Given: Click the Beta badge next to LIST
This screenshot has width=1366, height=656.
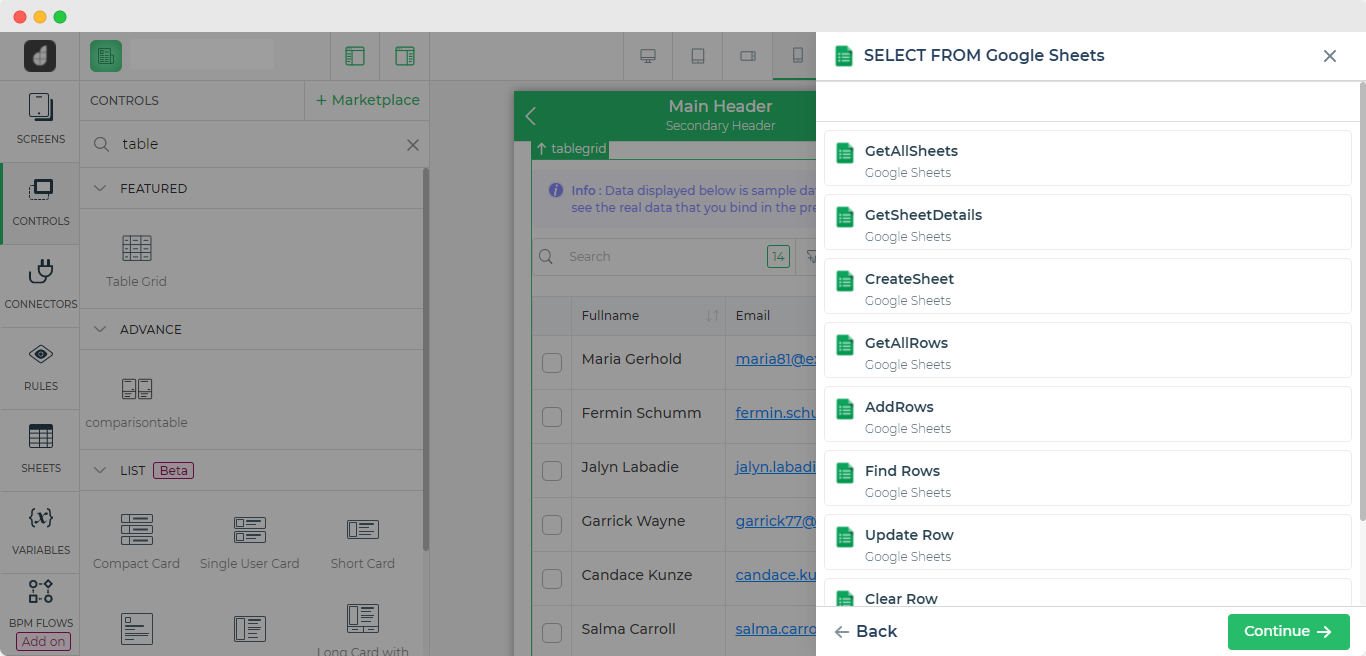Looking at the screenshot, I should [x=173, y=470].
